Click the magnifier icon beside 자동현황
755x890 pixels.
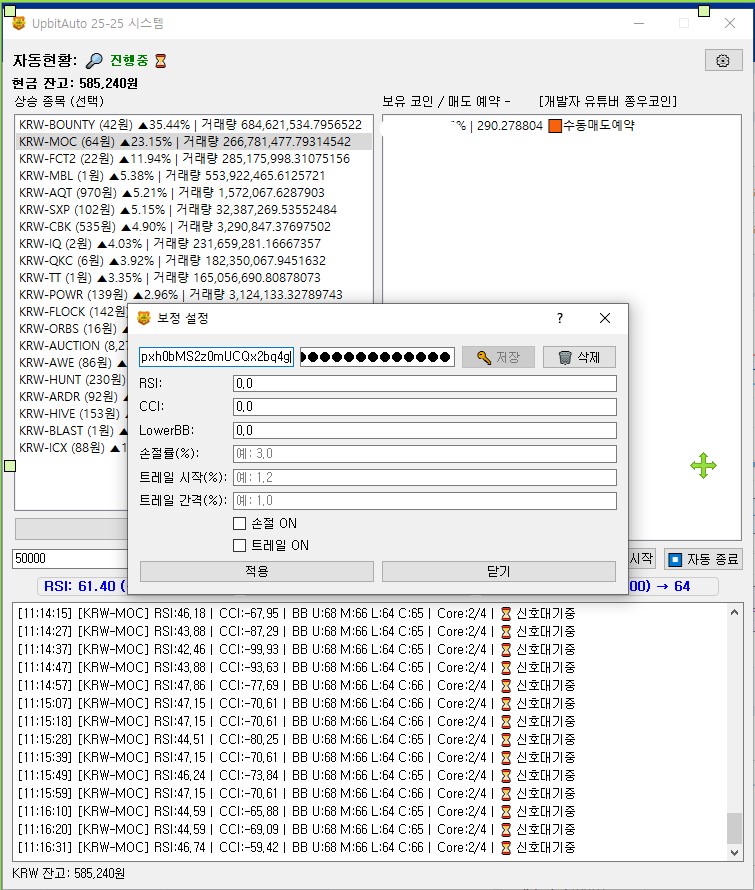pos(94,61)
